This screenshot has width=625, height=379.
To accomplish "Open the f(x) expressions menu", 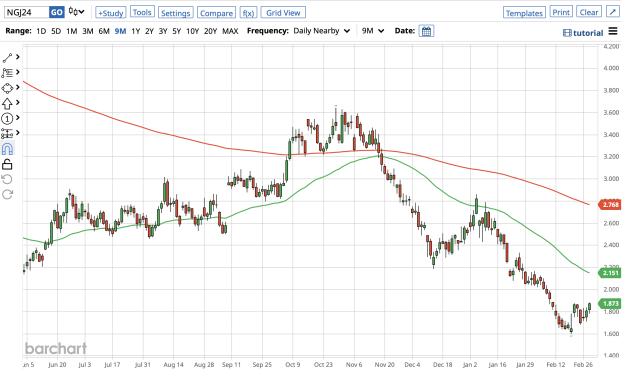I will click(248, 13).
